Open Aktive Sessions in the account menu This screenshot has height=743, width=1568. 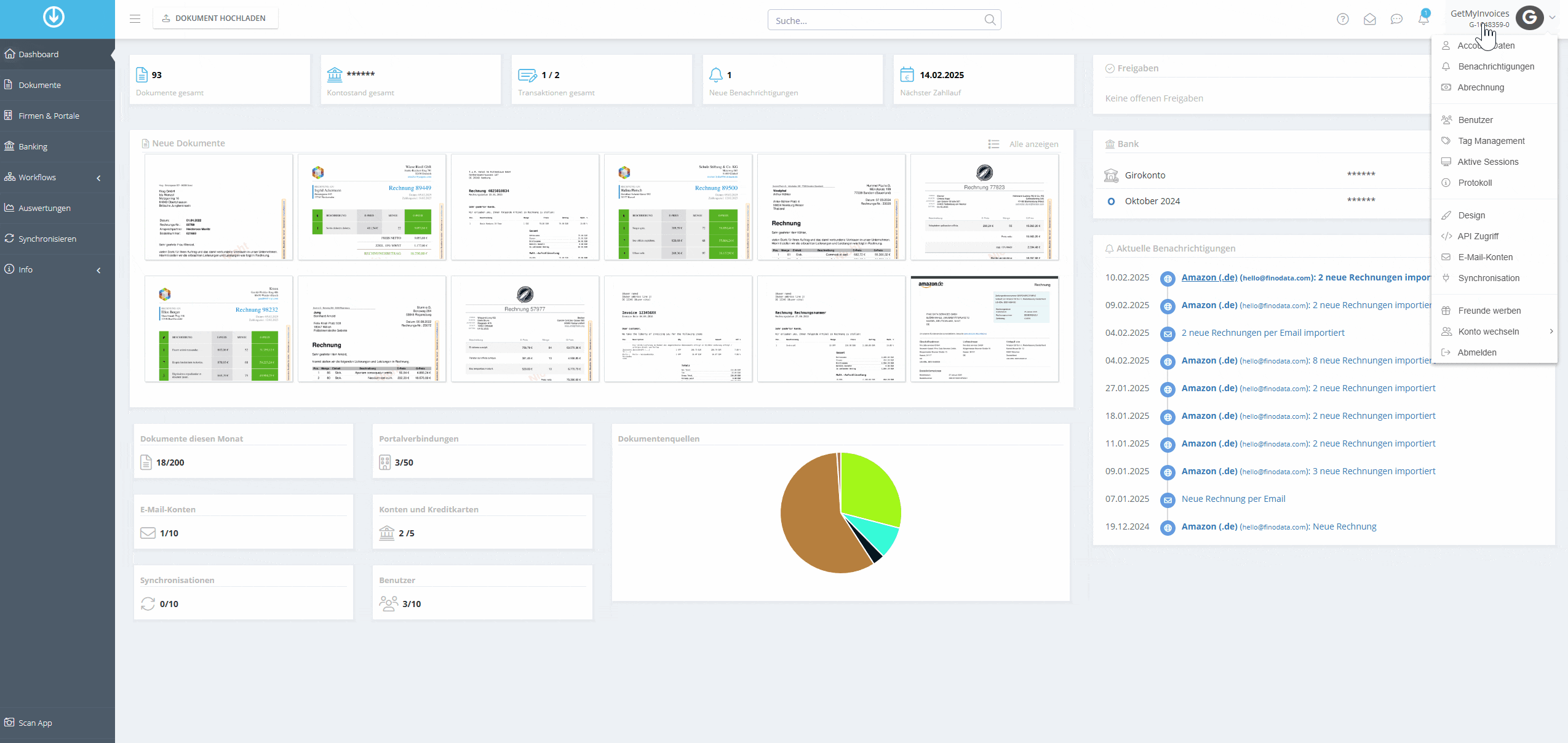1495,162
